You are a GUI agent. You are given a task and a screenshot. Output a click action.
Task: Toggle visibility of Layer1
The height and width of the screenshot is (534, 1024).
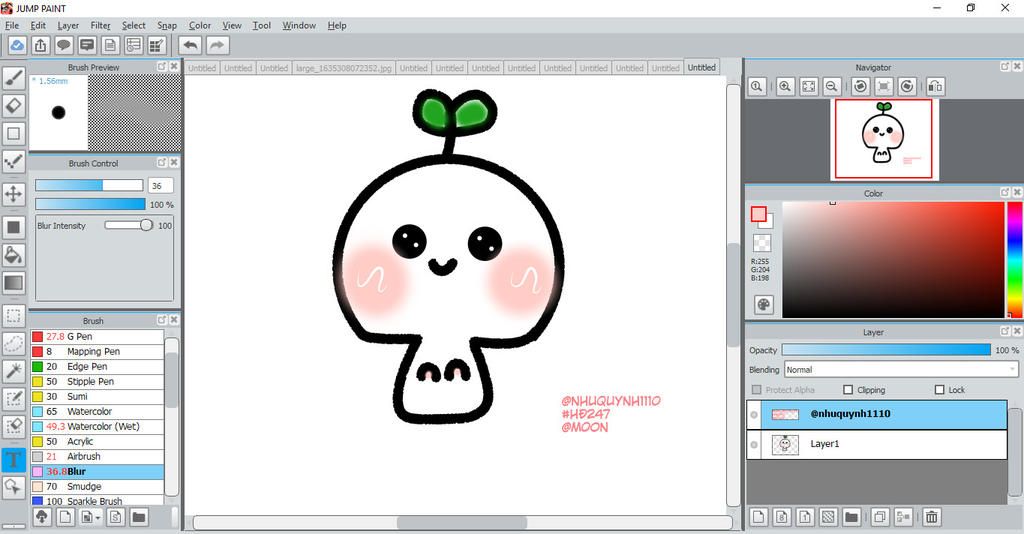754,445
